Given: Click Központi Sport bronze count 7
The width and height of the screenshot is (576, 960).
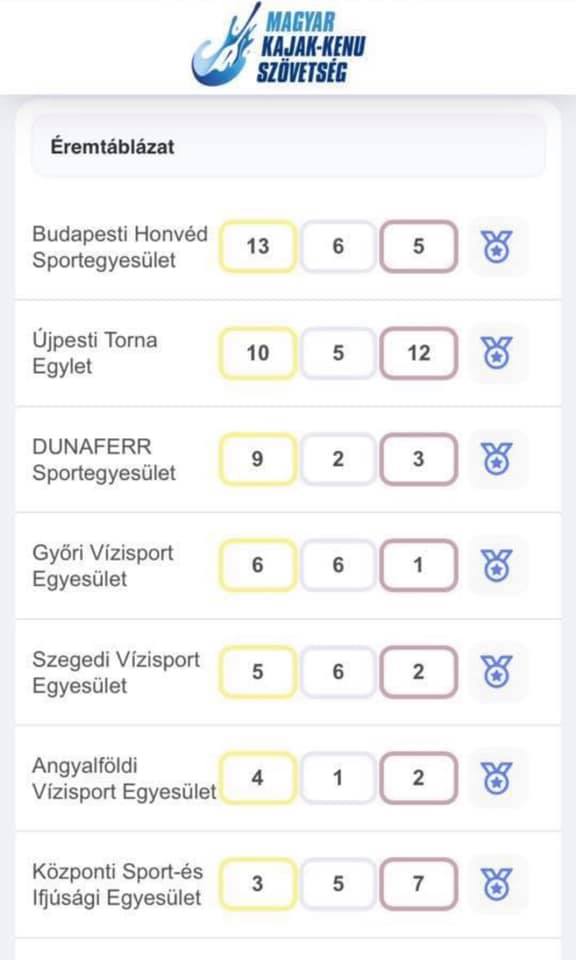Looking at the screenshot, I should click(x=419, y=884).
